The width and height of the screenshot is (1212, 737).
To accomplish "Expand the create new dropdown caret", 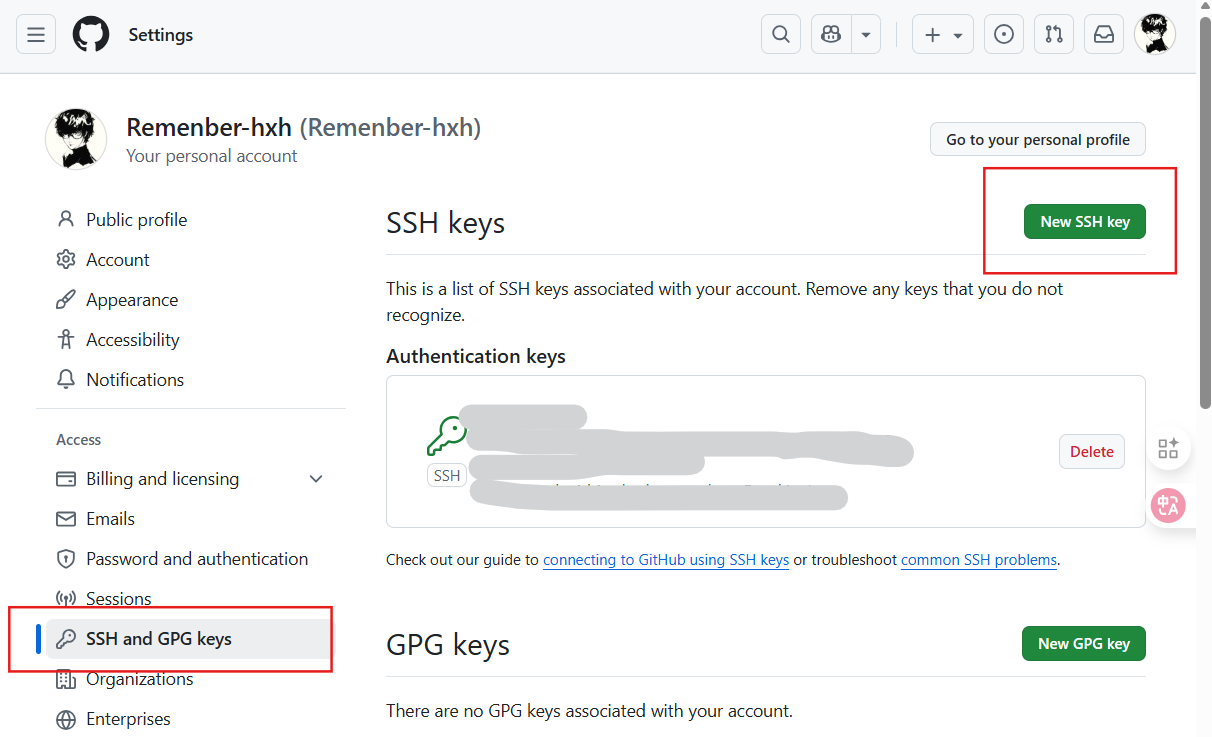I will [956, 34].
